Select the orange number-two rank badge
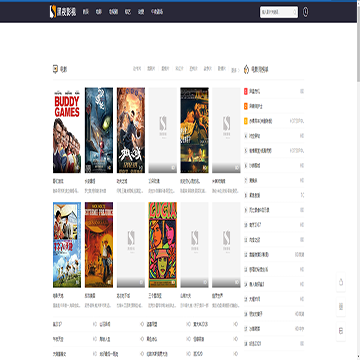This screenshot has width=360, height=360. point(246,106)
